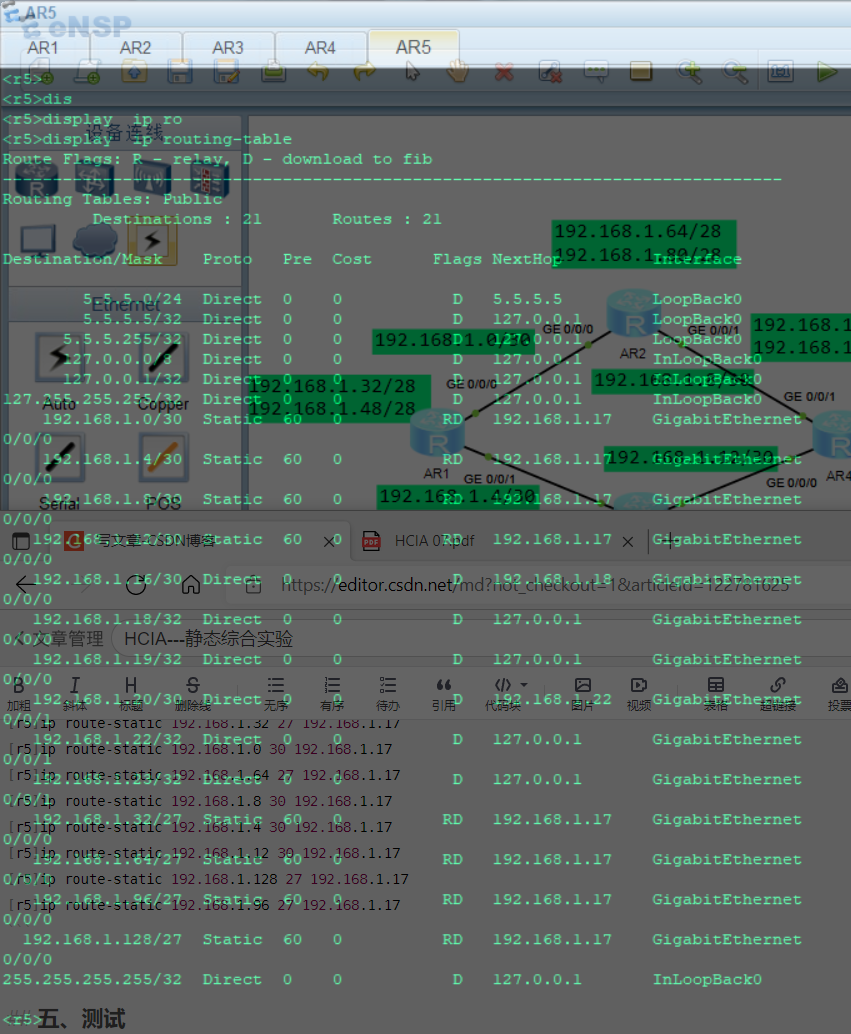Select the WLAN device category icon
Viewport: 851px width, 1034px height.
pos(152,181)
